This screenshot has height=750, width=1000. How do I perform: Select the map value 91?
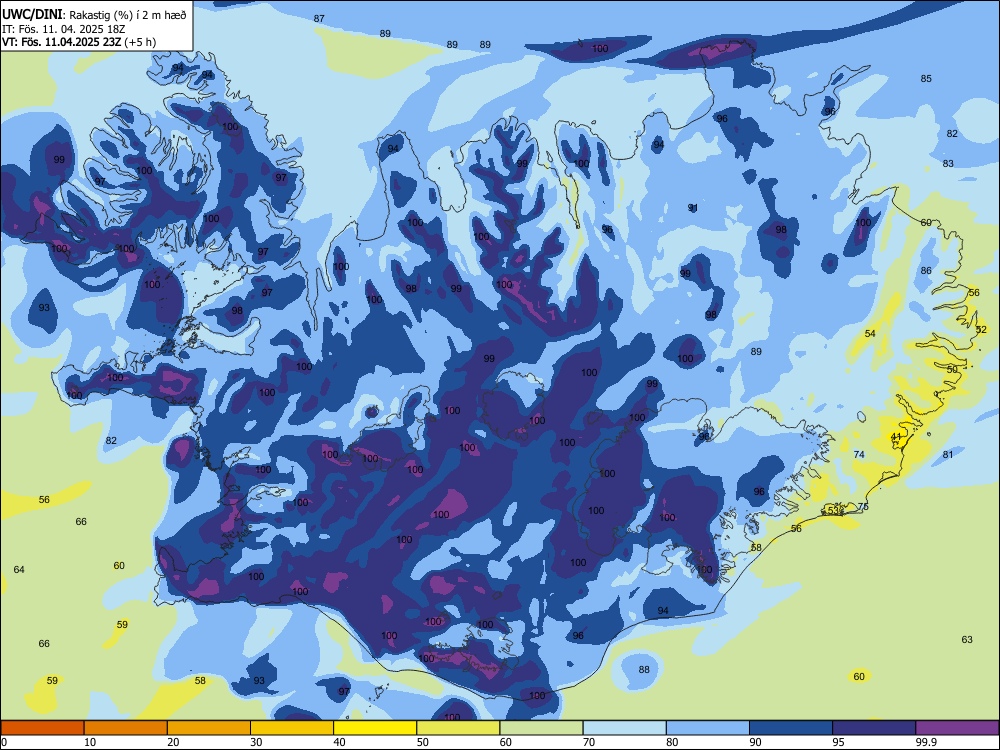click(693, 208)
